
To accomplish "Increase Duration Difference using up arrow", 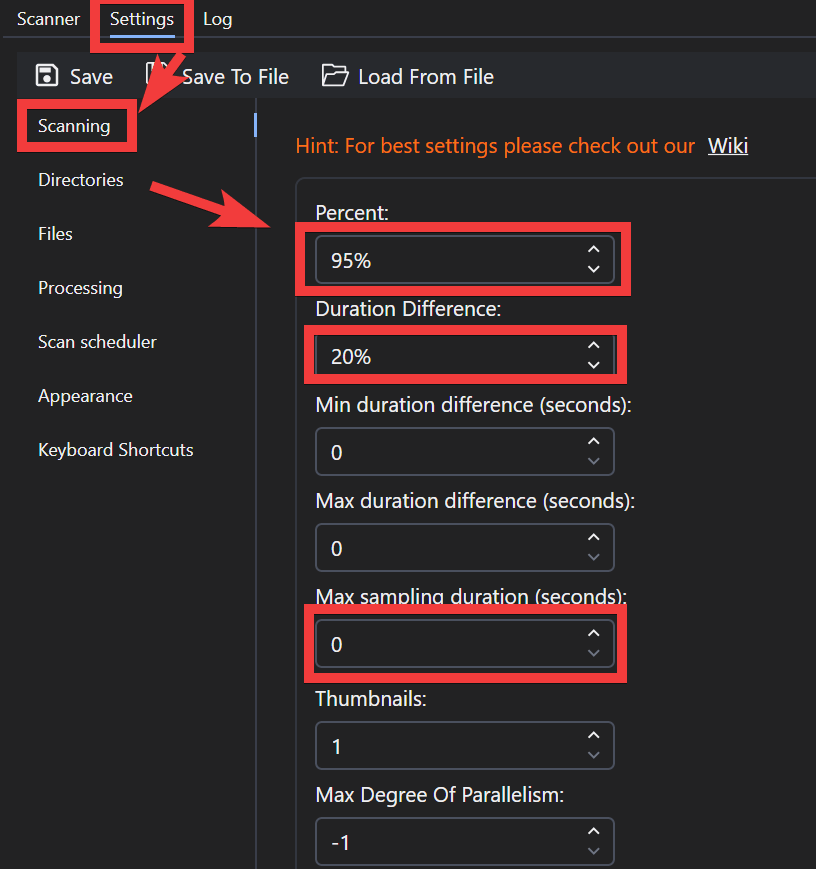I will (594, 345).
